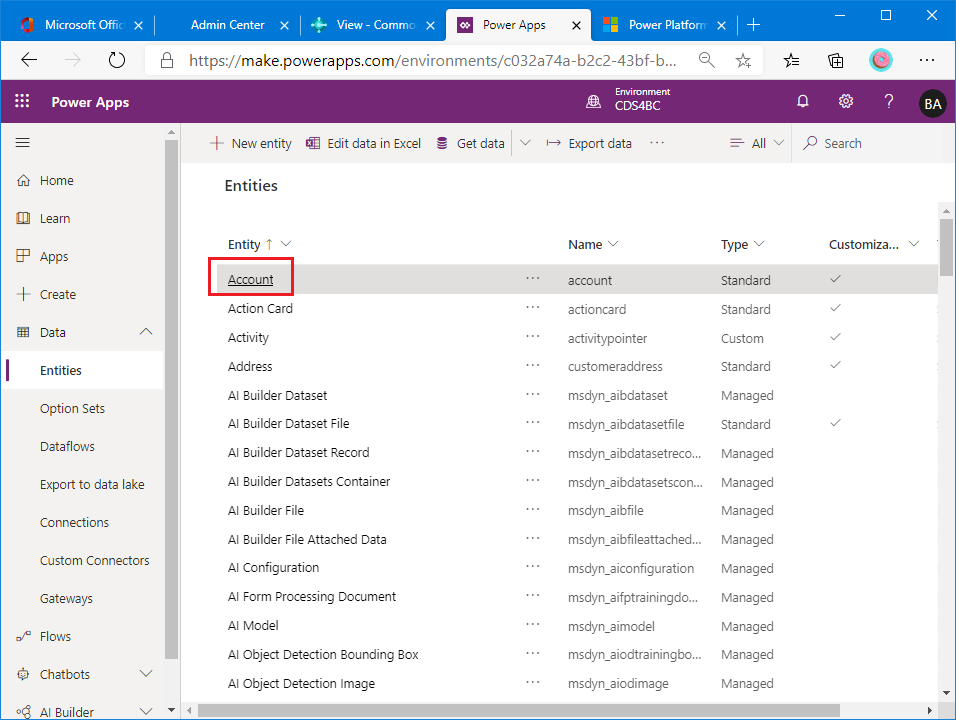
Task: Open the settings gear in Power Apps header
Action: click(846, 101)
